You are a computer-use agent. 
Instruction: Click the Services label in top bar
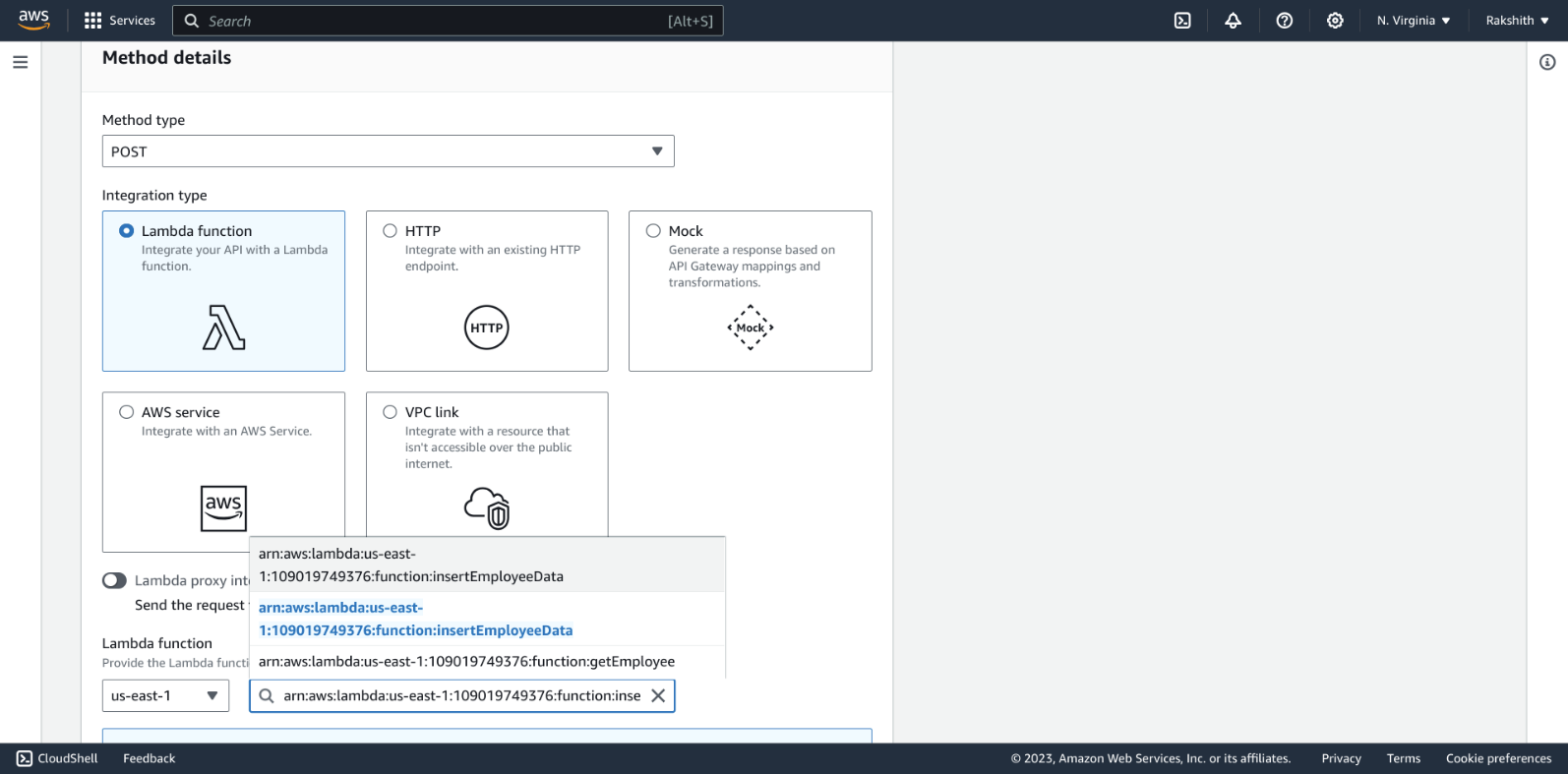(132, 21)
